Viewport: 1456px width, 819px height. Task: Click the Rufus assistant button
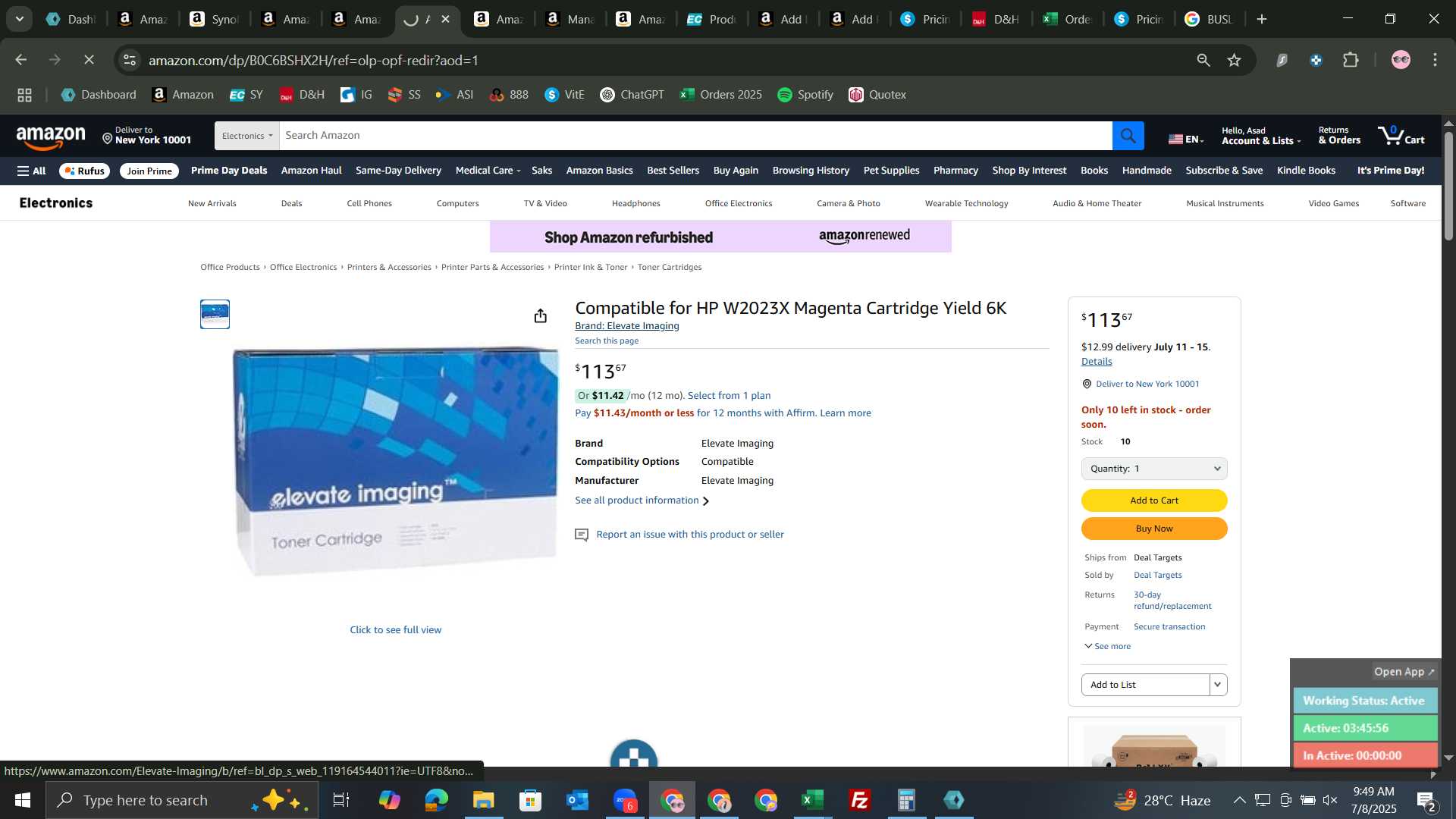pyautogui.click(x=84, y=171)
